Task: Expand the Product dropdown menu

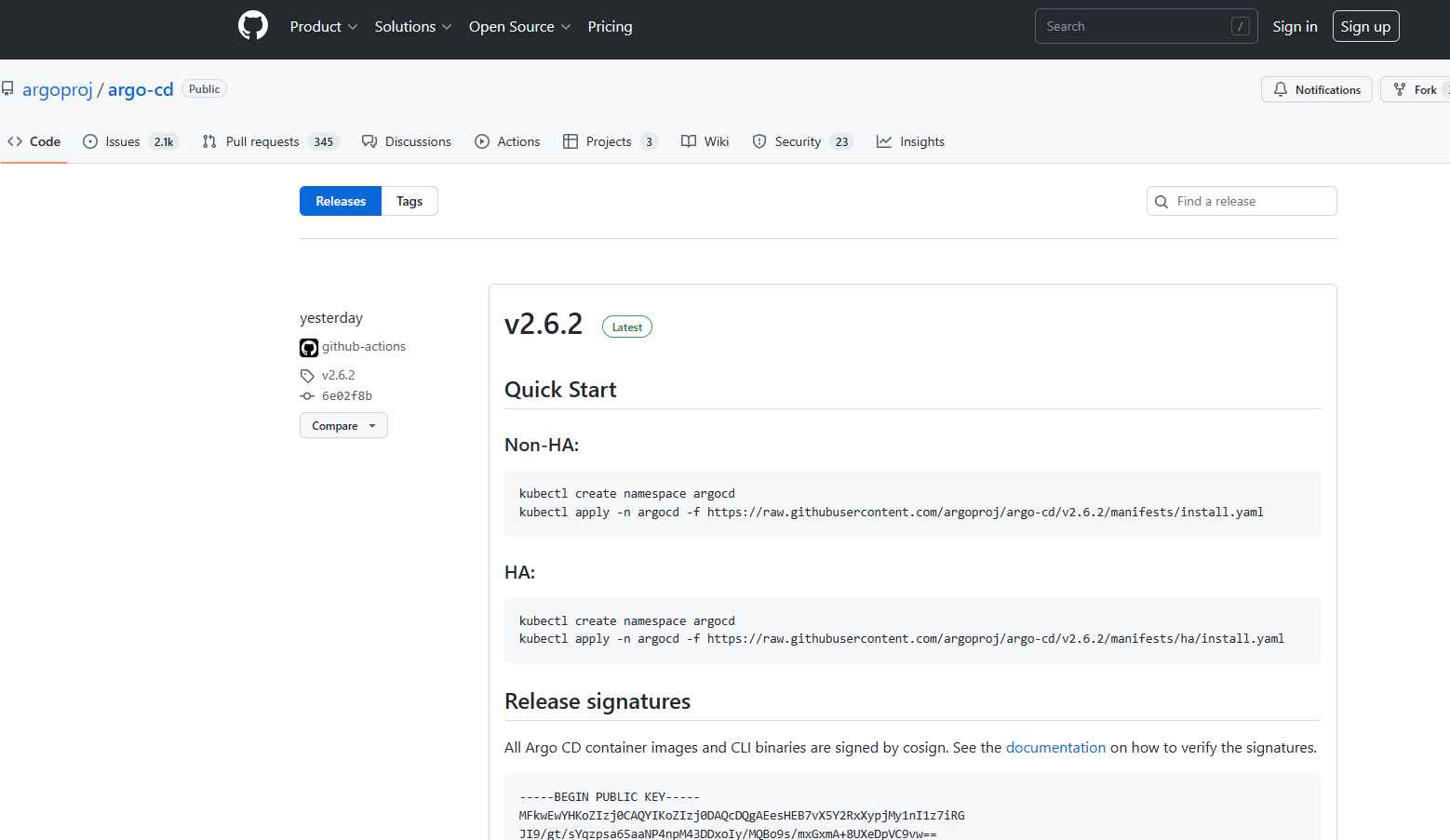Action: (323, 27)
